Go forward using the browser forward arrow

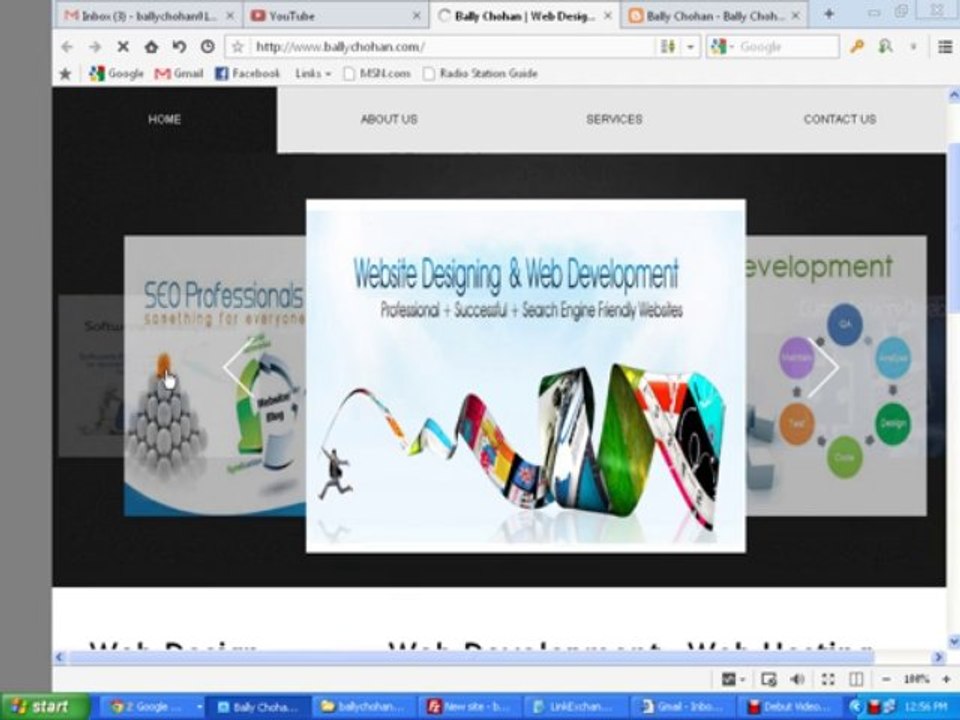tap(95, 47)
